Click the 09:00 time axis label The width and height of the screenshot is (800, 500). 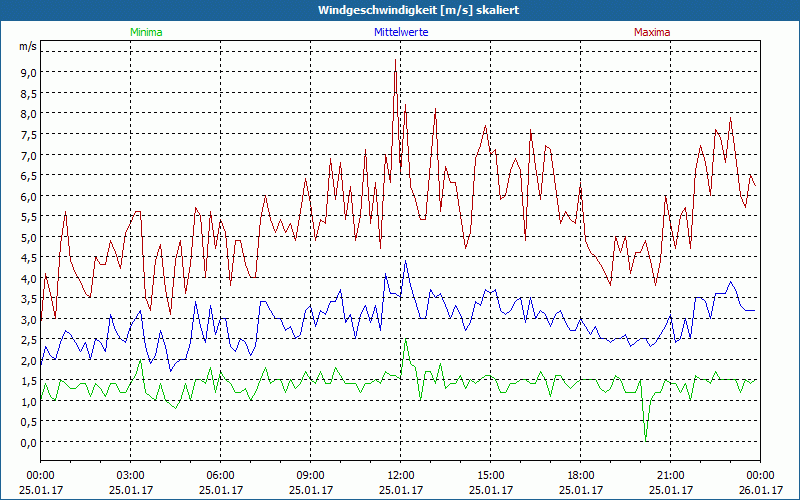pyautogui.click(x=311, y=475)
